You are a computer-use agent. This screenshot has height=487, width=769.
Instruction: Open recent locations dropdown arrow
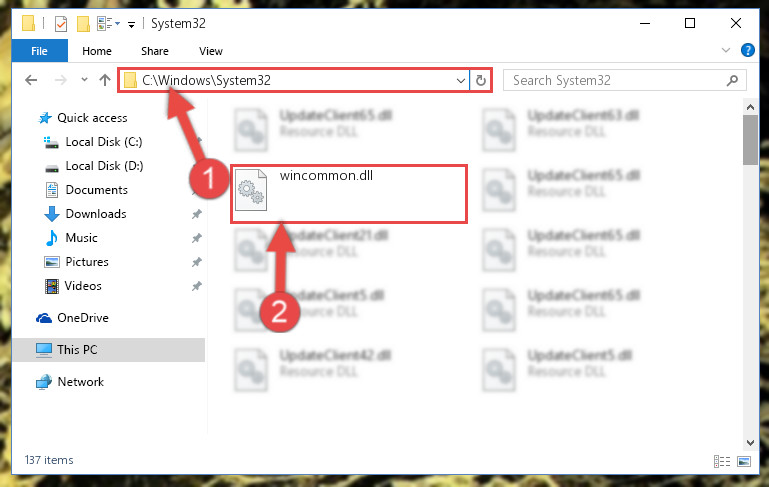pos(84,79)
